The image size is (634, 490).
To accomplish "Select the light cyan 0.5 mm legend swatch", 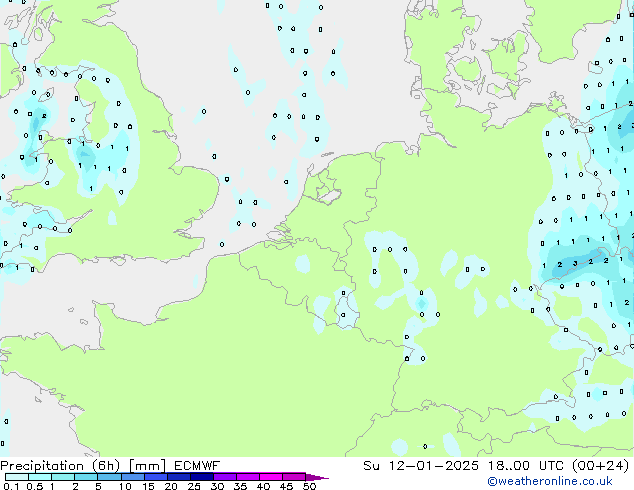I will click(40, 477).
